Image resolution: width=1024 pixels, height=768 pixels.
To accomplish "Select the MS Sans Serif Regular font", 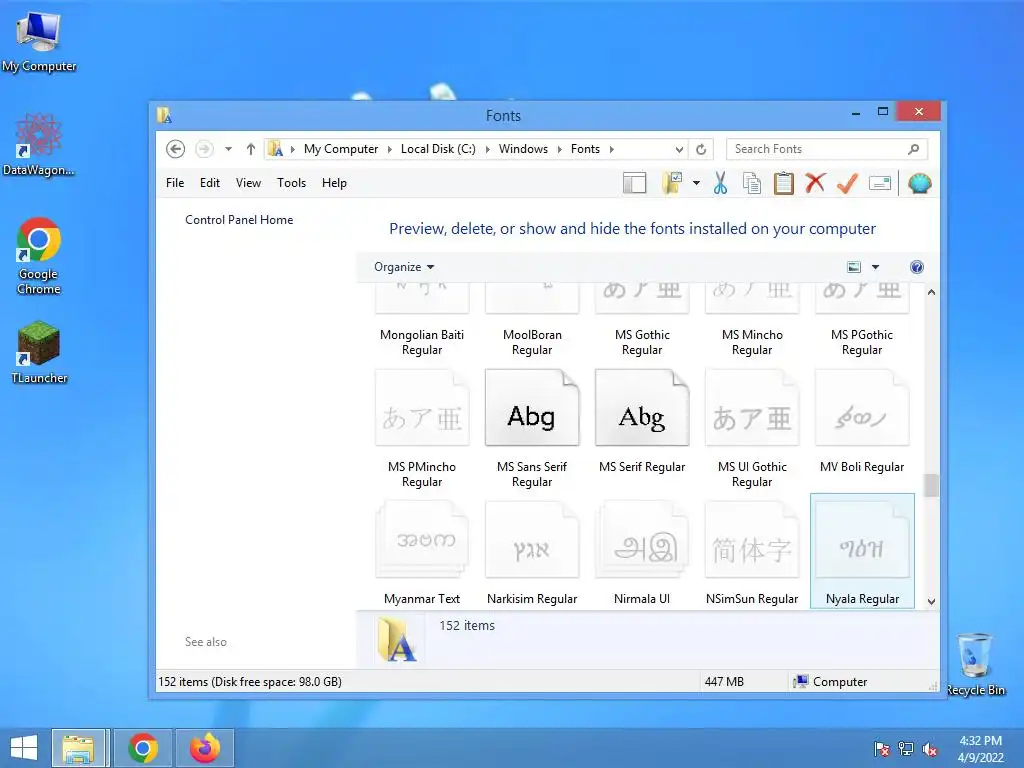I will pos(532,428).
